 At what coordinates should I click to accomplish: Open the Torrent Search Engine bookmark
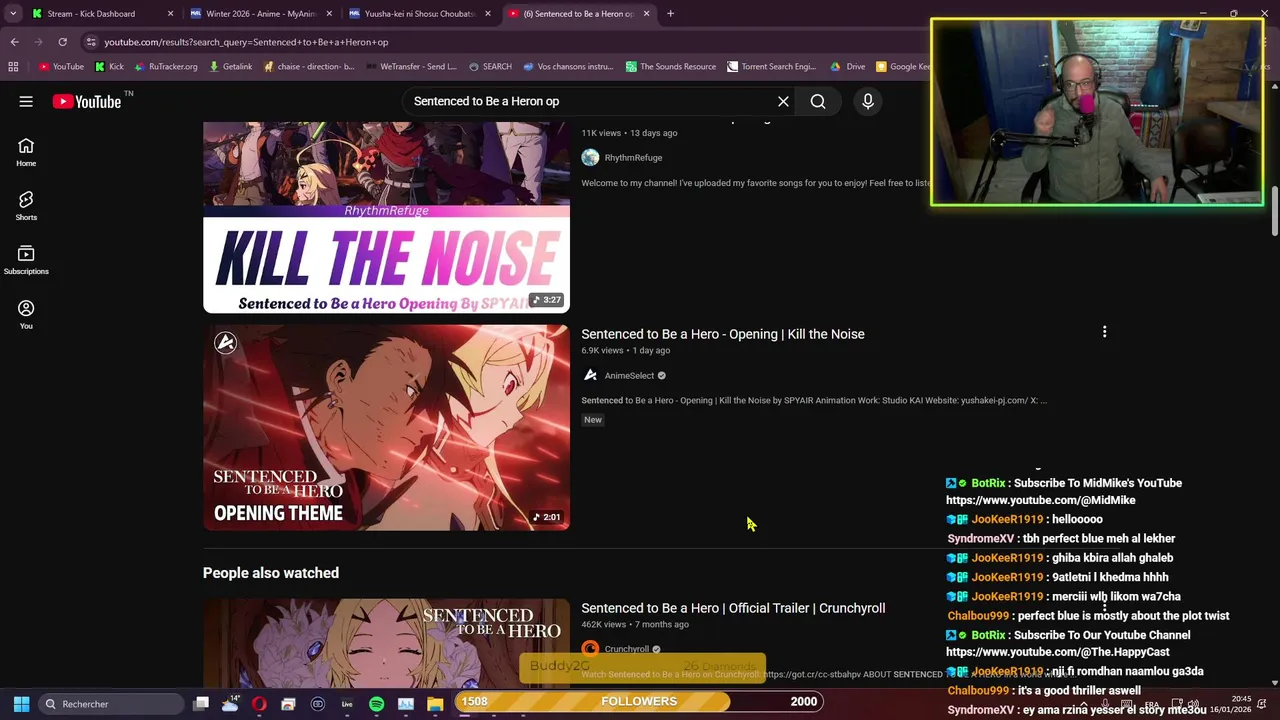[x=771, y=66]
